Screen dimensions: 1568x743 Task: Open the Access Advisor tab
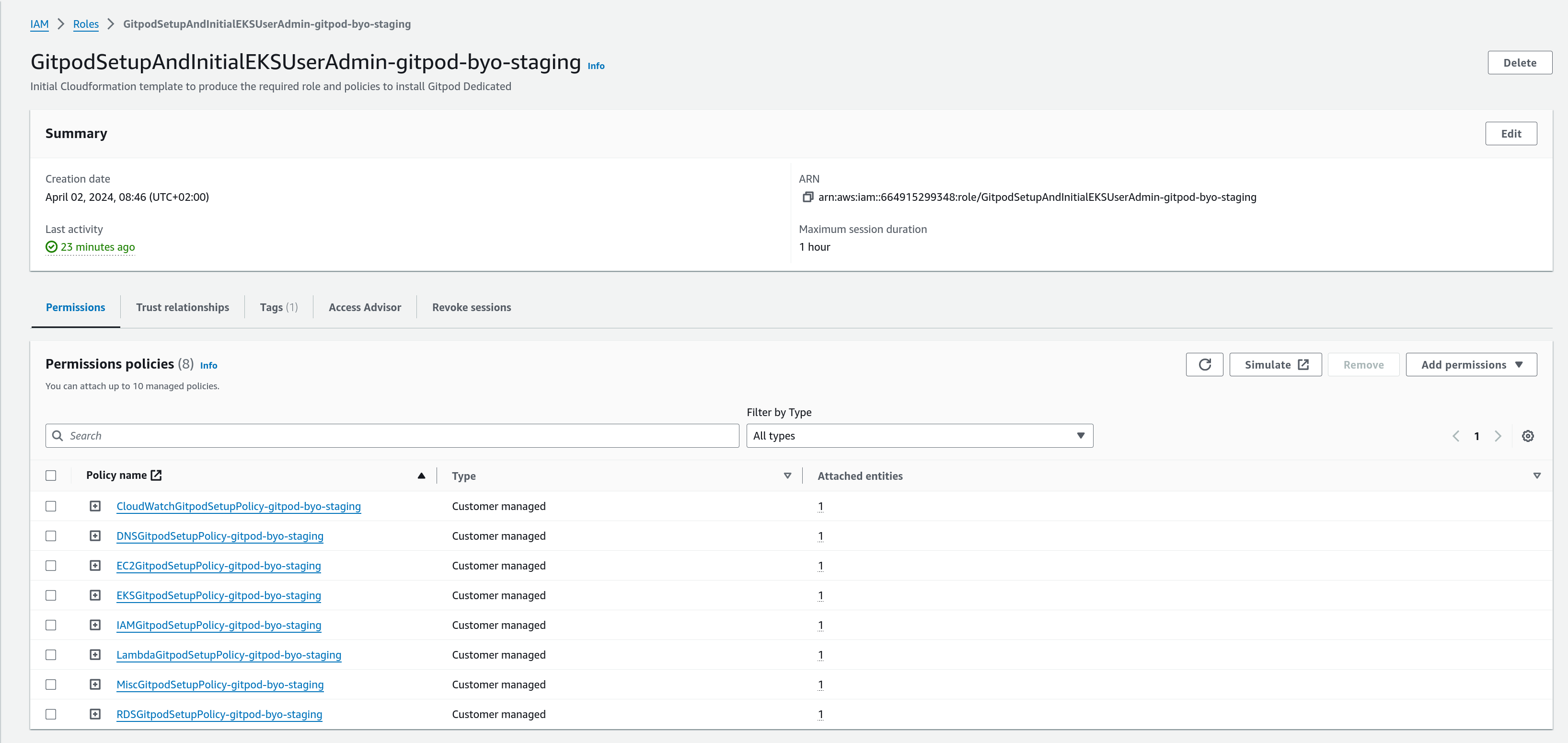(365, 308)
